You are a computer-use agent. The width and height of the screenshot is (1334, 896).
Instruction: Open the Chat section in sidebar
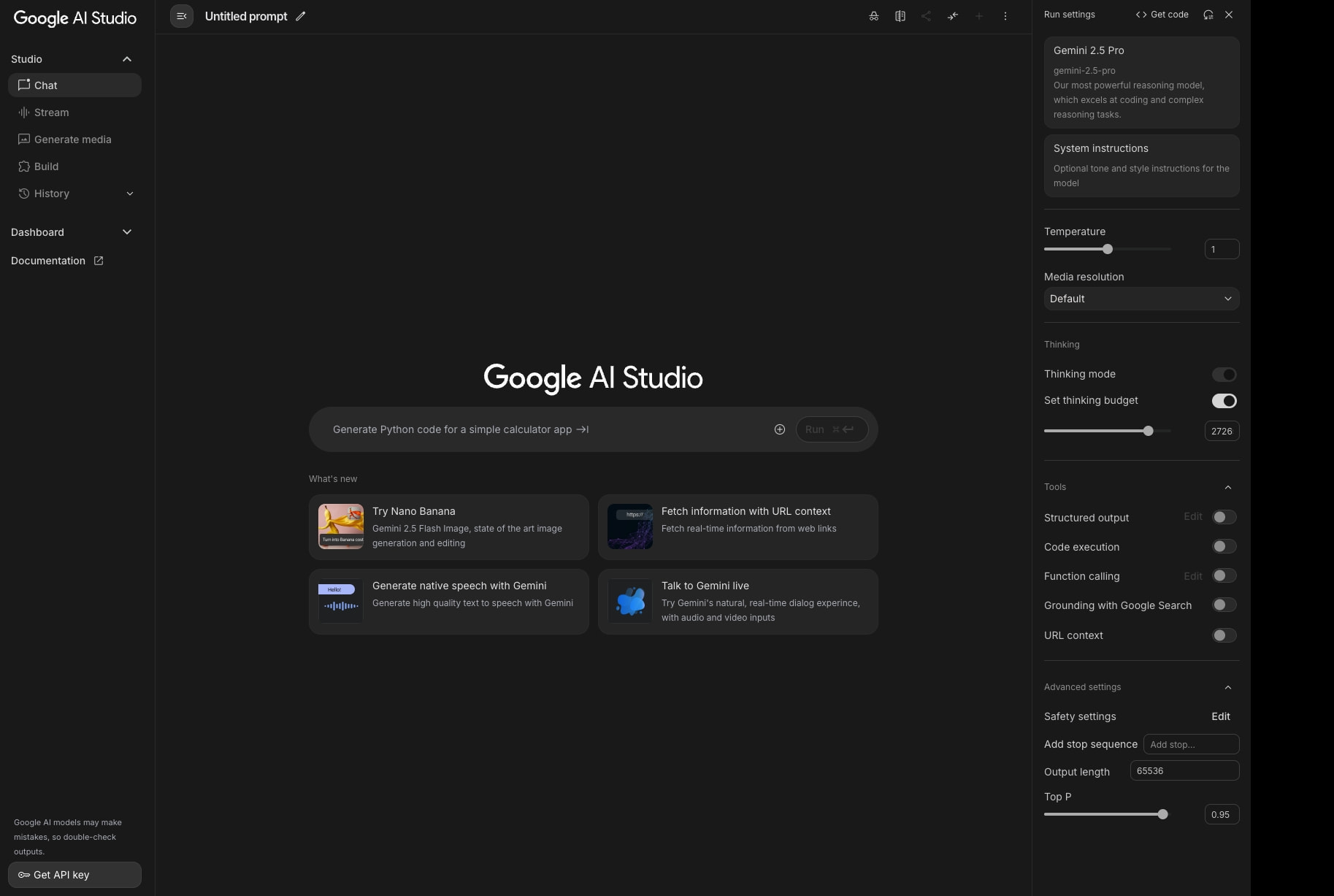coord(74,85)
